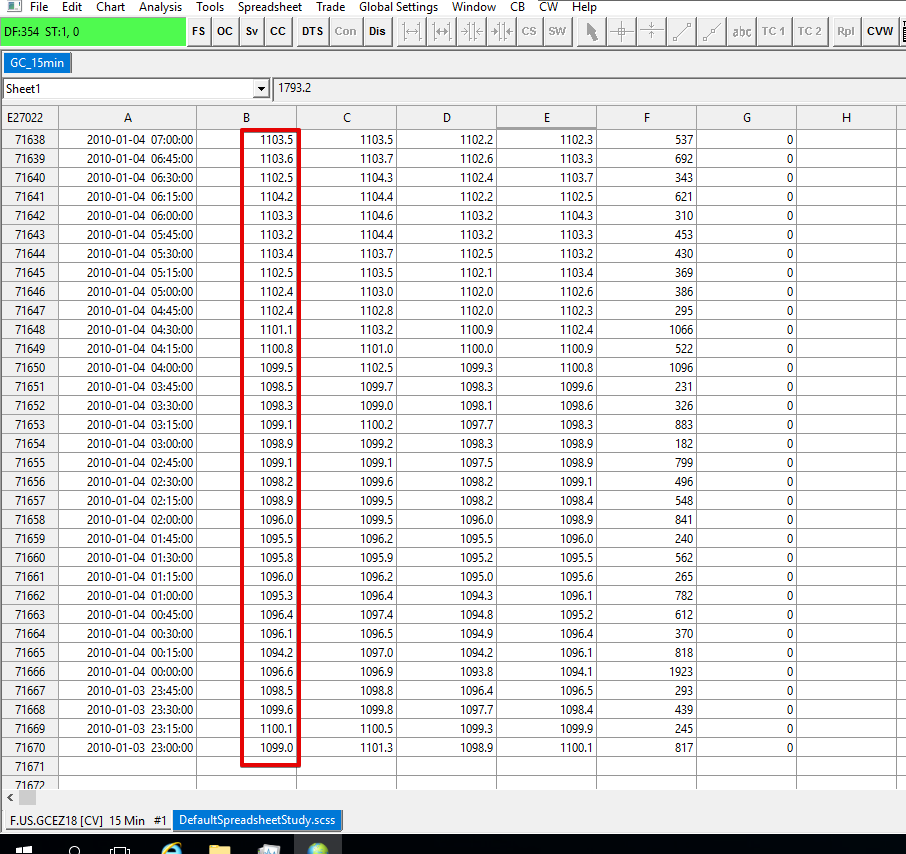The image size is (906, 854).
Task: Switch to F.US.GCEZ18 [CV] 15 Min tab
Action: click(88, 820)
